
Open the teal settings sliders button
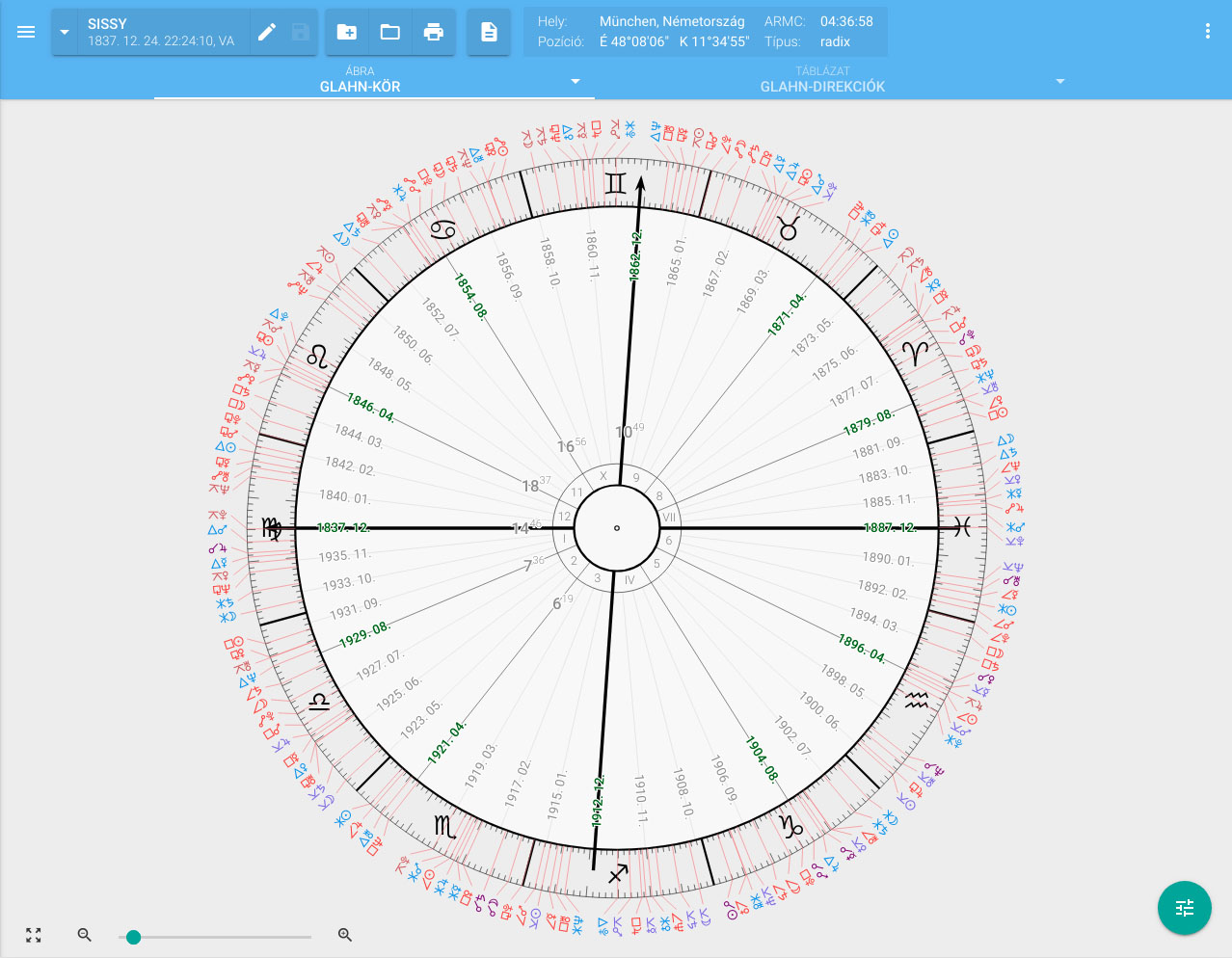click(1184, 908)
